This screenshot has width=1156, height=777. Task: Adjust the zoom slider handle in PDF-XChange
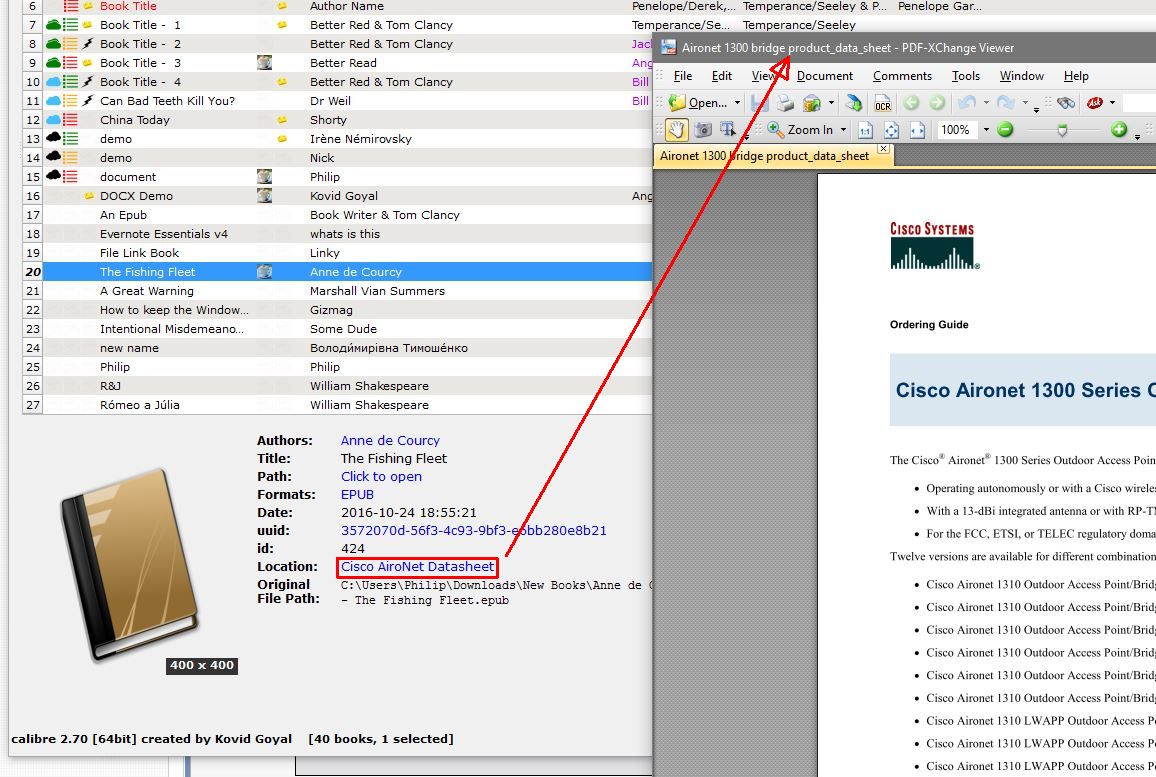click(1062, 130)
